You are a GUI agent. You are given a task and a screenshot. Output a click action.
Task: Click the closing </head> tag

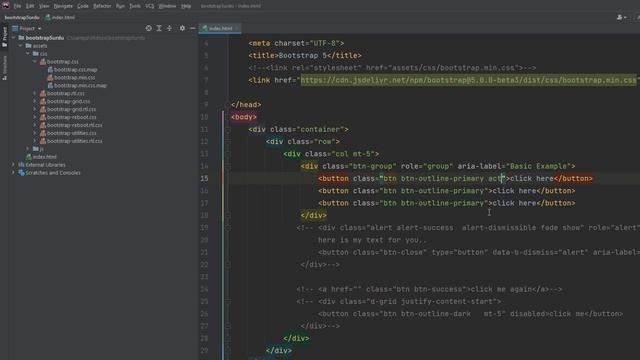click(246, 105)
